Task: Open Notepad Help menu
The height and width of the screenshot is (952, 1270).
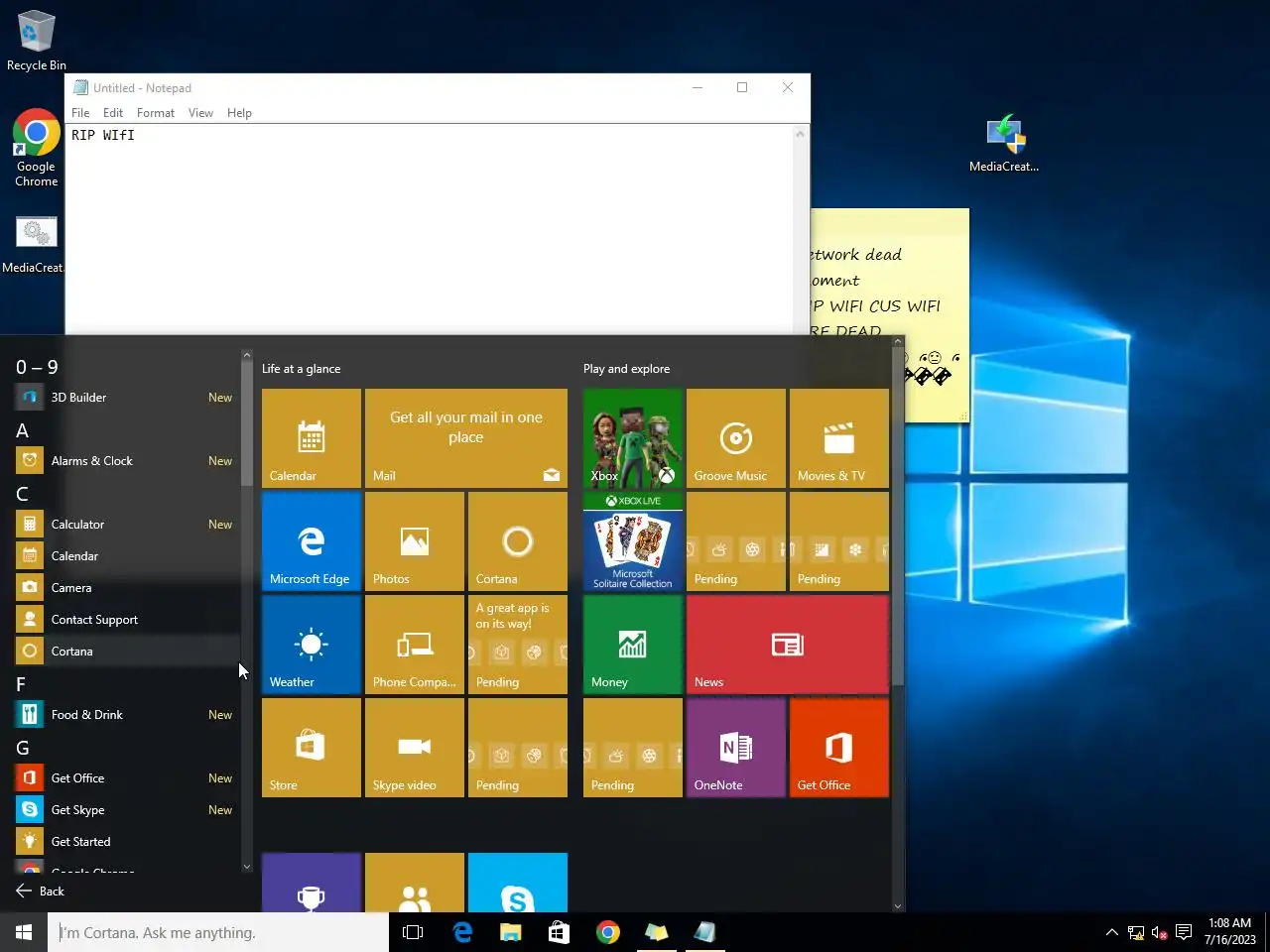Action: (x=239, y=113)
